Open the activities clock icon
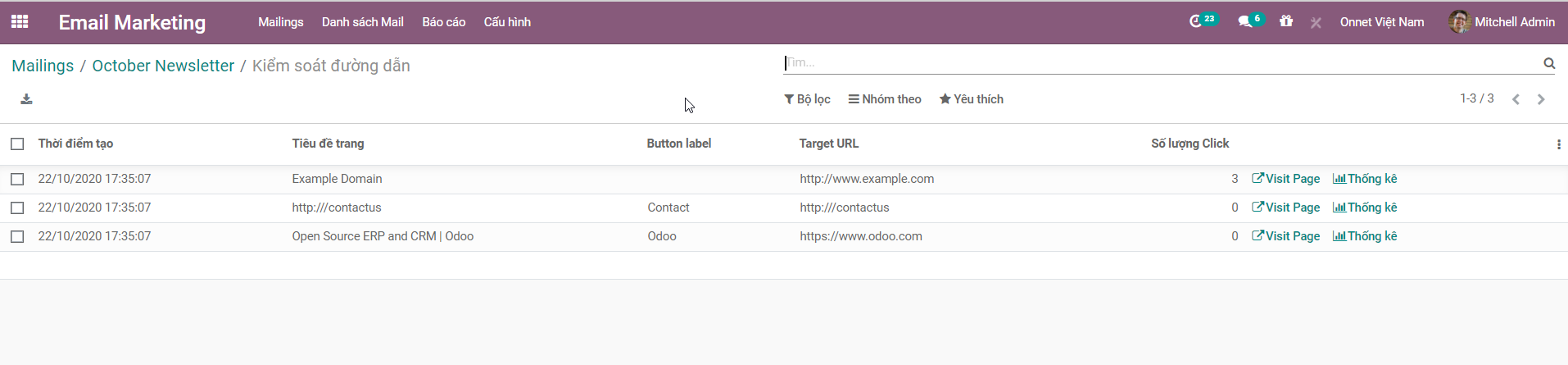 [1196, 22]
